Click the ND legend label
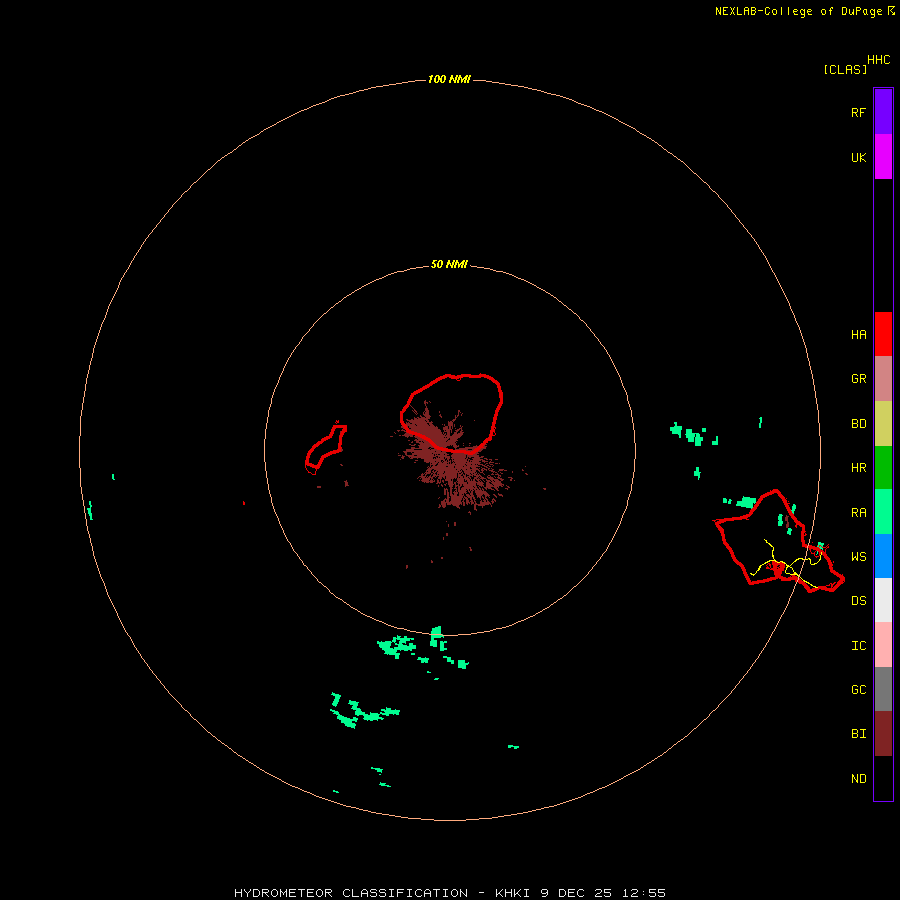Viewport: 900px width, 900px height. [x=858, y=779]
